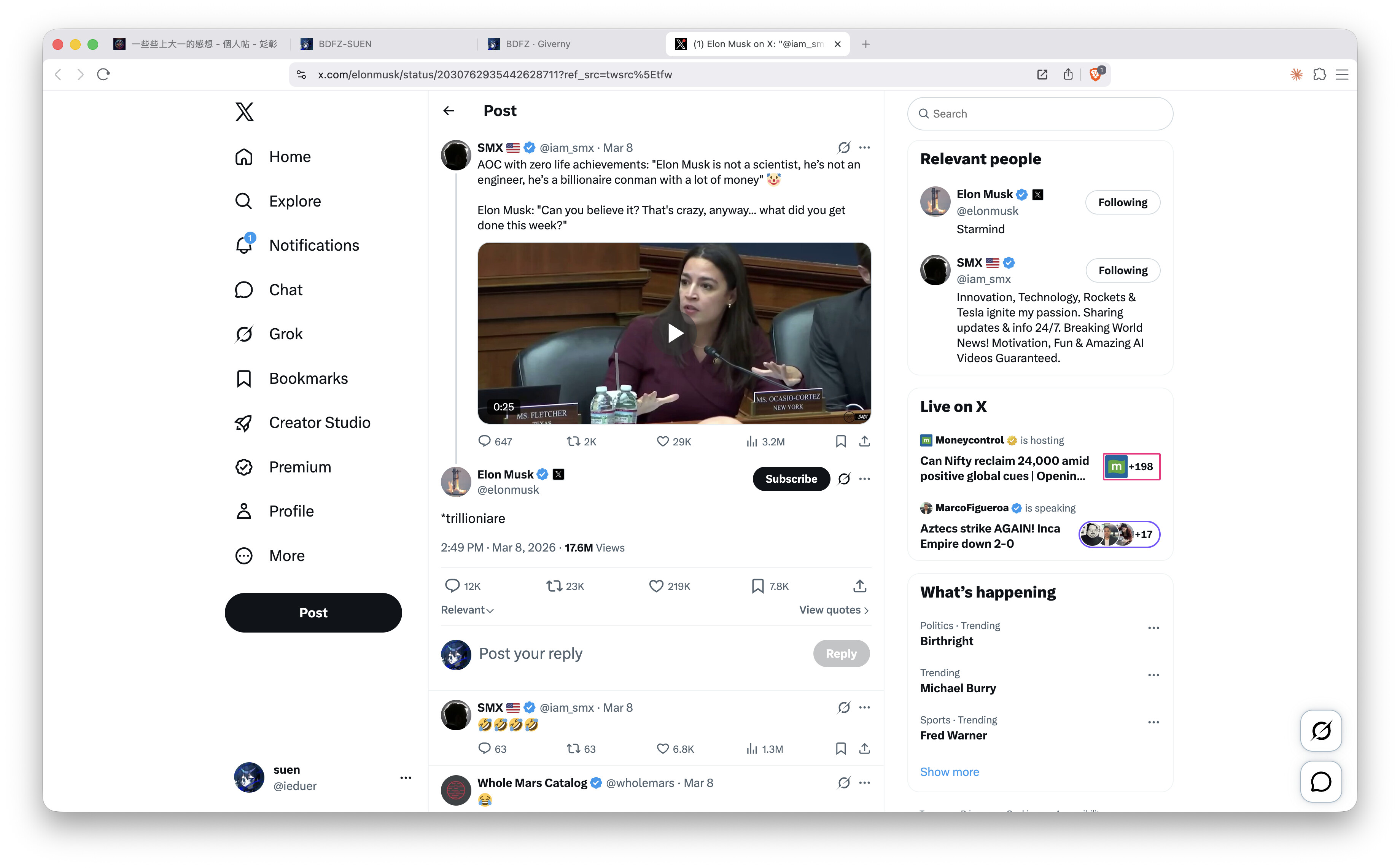Share Elon Musk's post via the share icon
The image size is (1400, 868).
[859, 586]
